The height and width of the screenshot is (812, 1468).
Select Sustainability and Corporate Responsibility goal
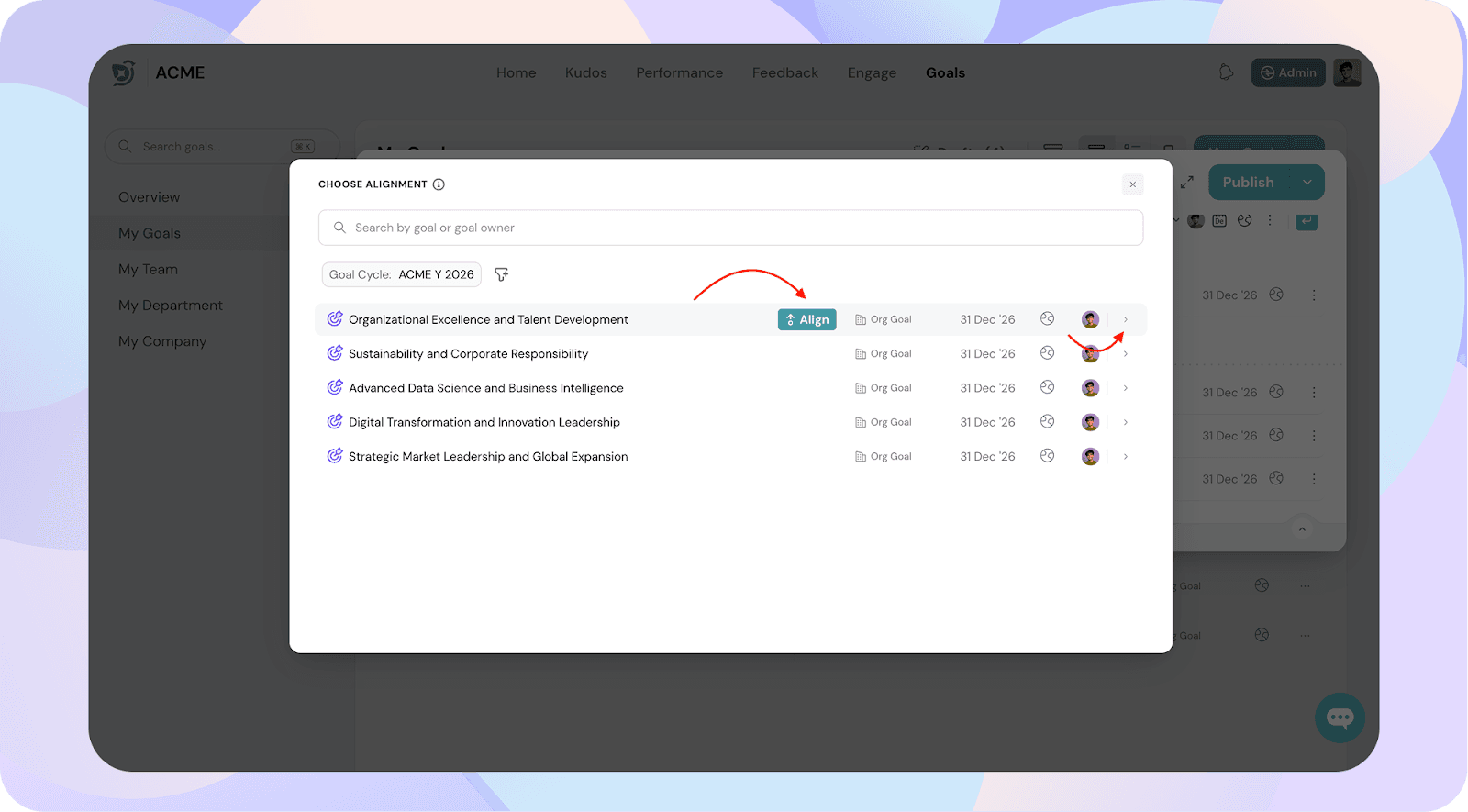tap(468, 354)
